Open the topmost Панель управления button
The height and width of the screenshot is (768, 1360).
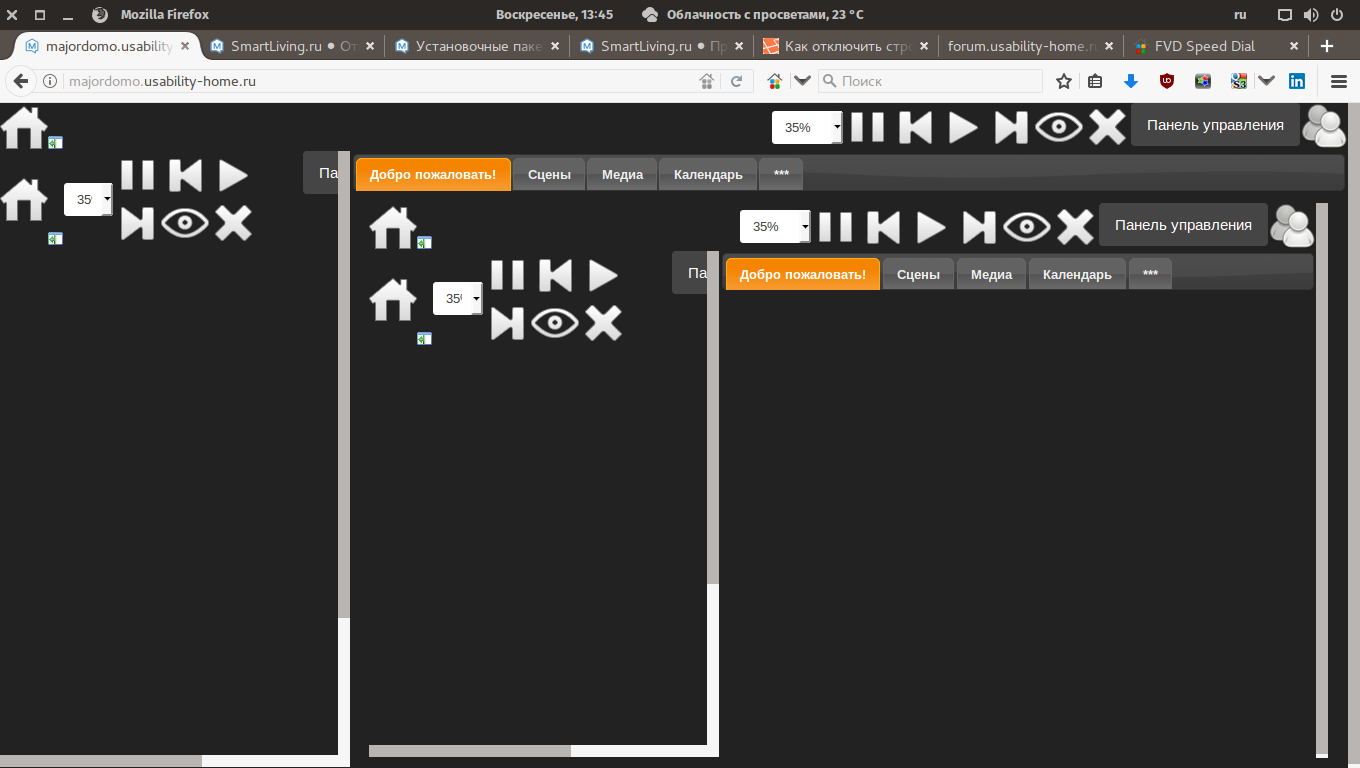[x=1215, y=125]
